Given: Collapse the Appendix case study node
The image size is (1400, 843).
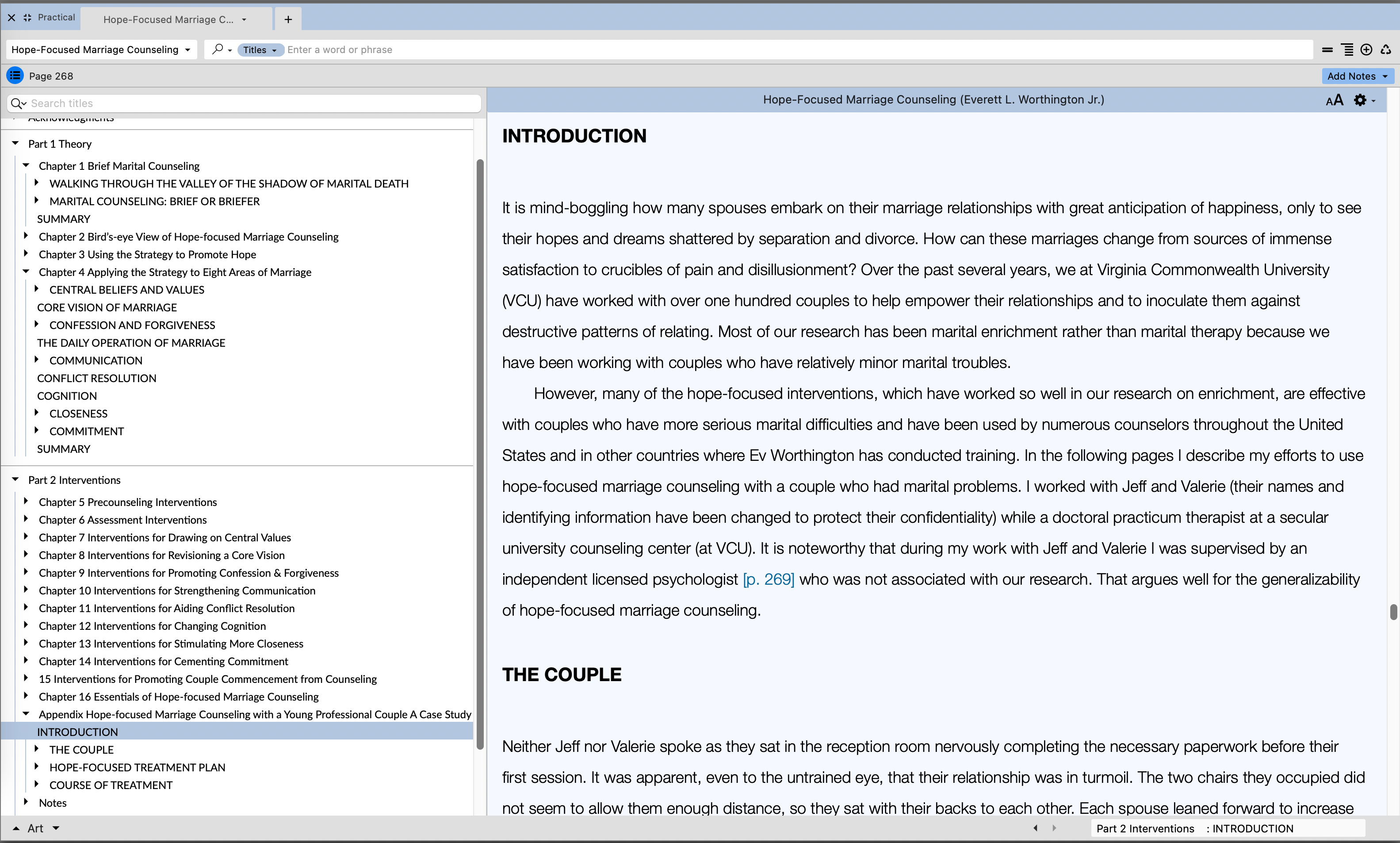Looking at the screenshot, I should (x=26, y=713).
